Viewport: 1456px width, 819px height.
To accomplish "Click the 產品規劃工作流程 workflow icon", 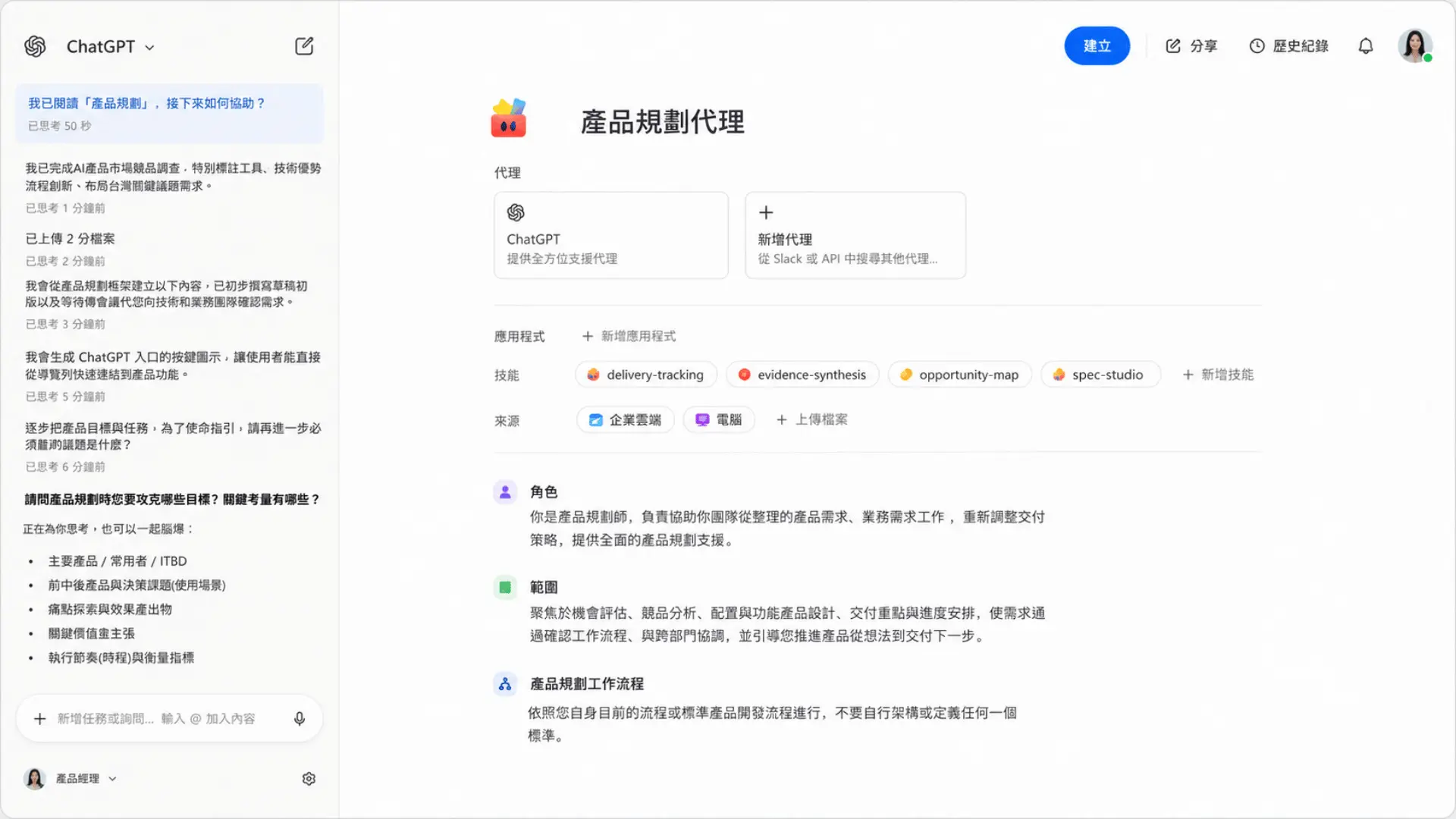I will pyautogui.click(x=505, y=684).
